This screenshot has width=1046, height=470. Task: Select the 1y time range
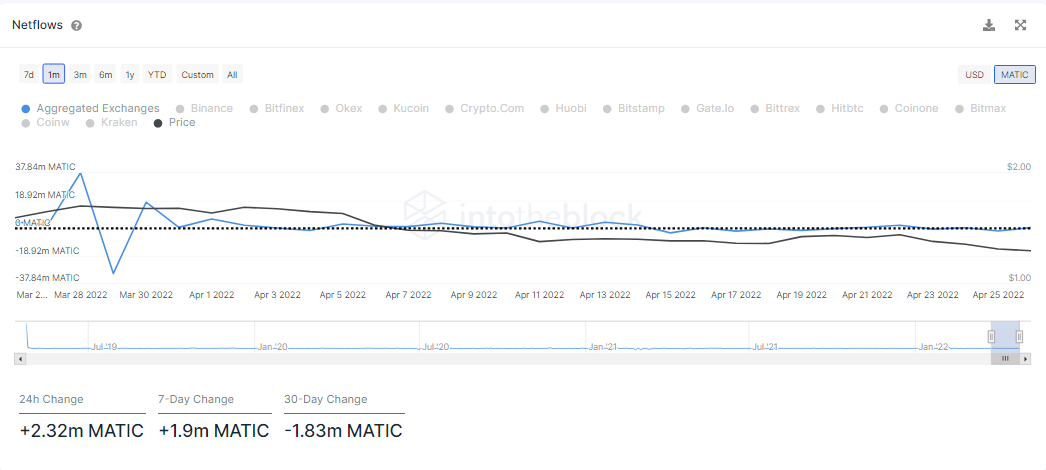pos(130,74)
